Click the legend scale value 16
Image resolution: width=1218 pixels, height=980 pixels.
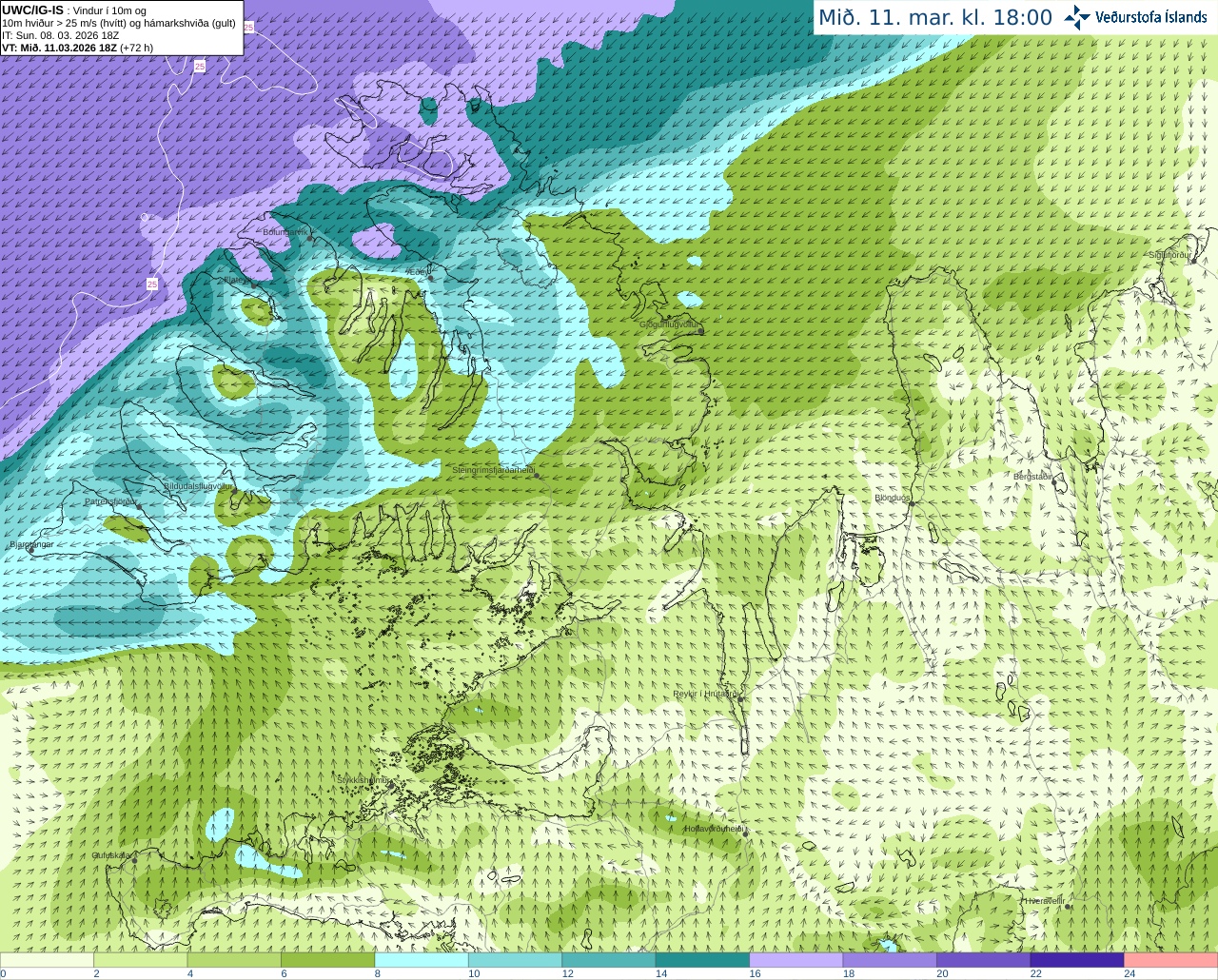coord(755,973)
